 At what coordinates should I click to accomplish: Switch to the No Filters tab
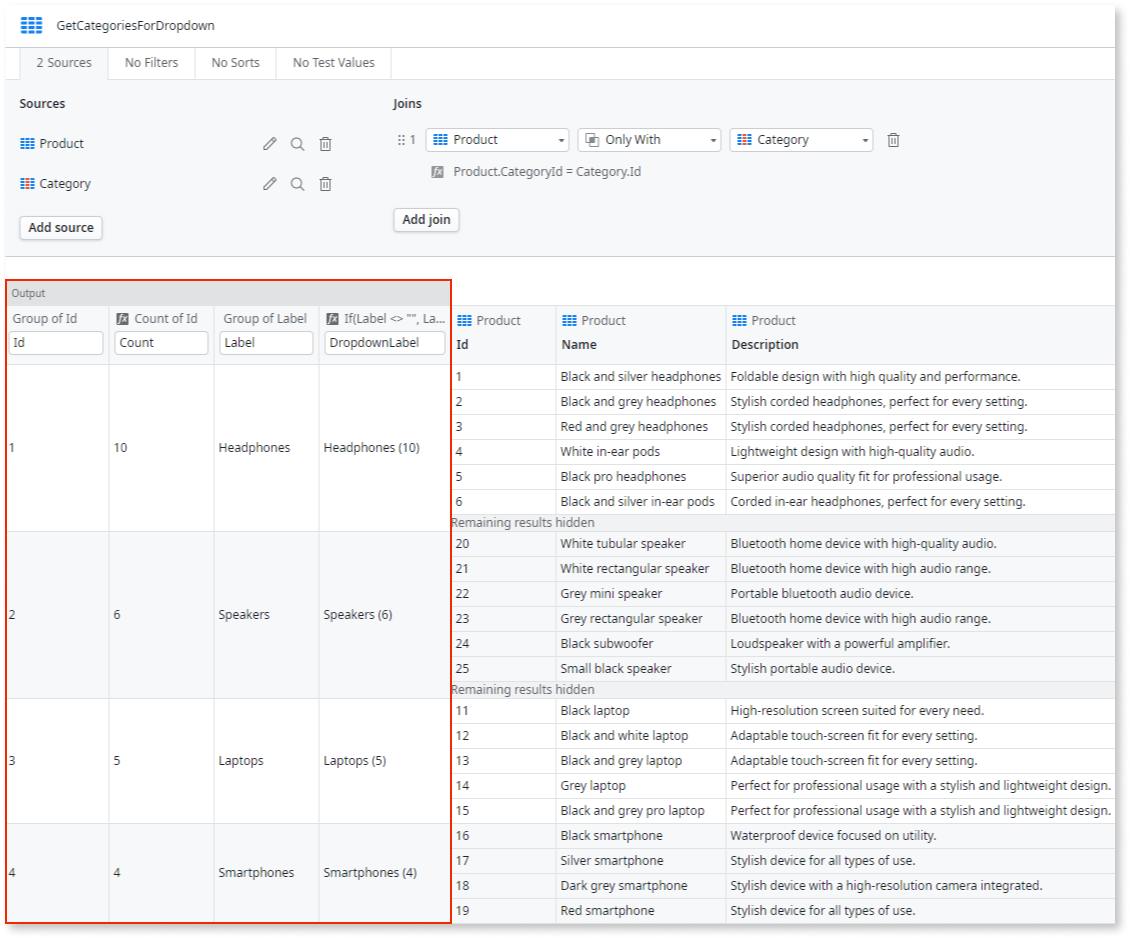(150, 62)
